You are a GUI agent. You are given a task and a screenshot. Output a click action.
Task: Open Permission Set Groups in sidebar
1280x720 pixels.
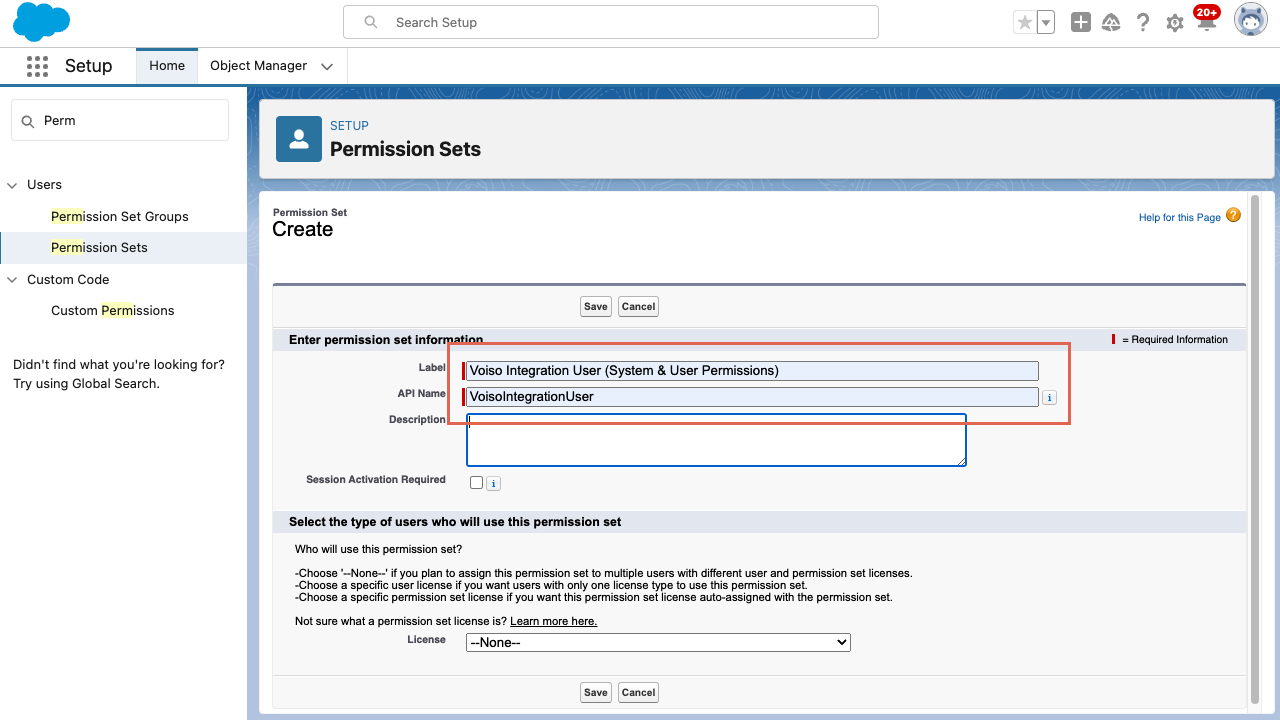pyautogui.click(x=120, y=216)
